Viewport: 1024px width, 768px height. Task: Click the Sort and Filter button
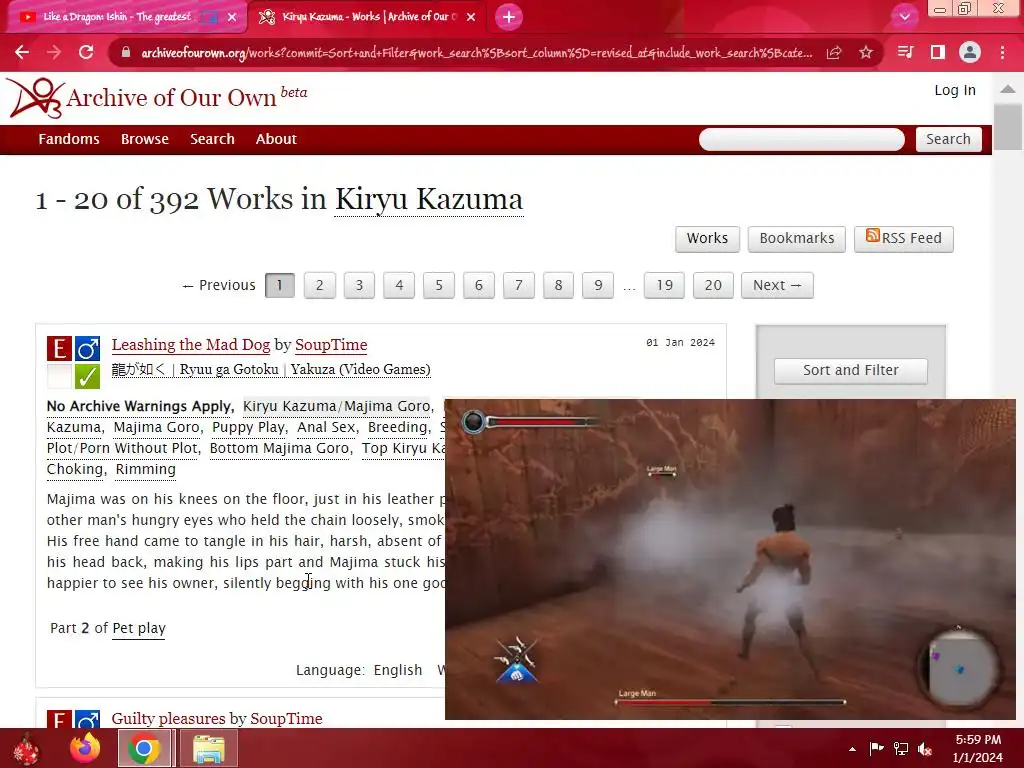[x=850, y=370]
